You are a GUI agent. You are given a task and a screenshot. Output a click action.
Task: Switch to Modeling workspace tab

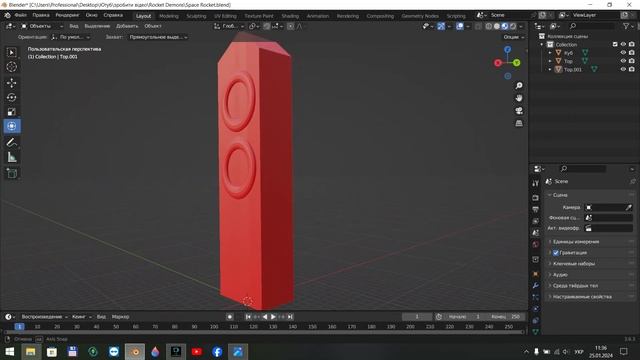pyautogui.click(x=169, y=16)
